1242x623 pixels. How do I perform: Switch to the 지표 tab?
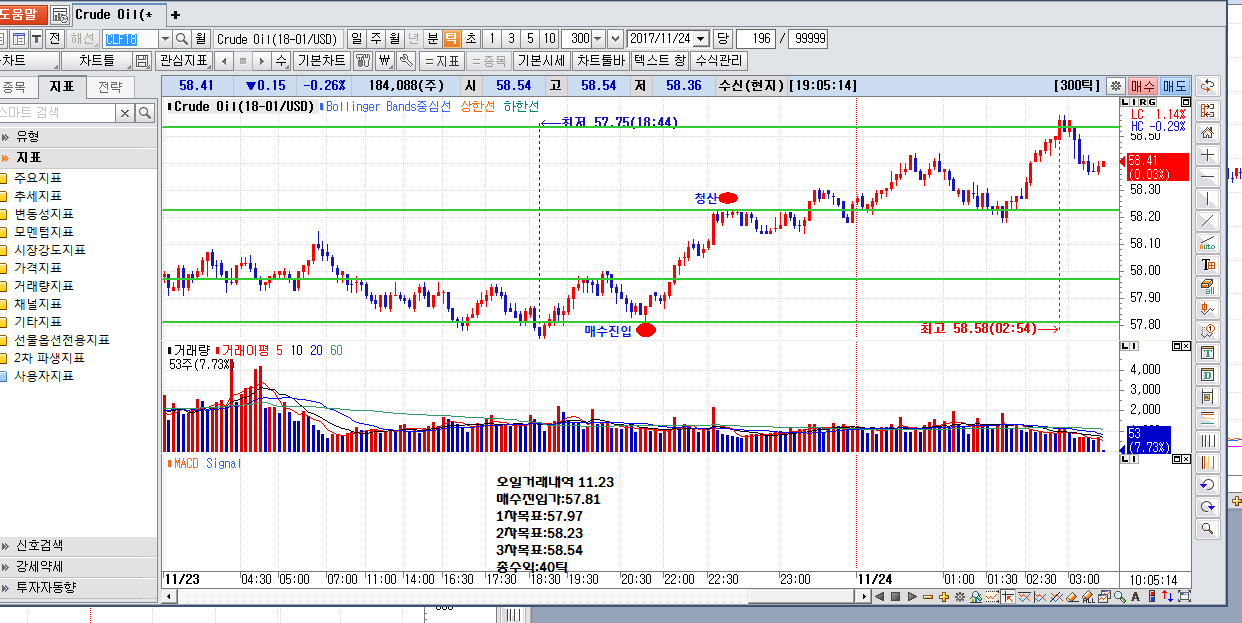[x=62, y=87]
